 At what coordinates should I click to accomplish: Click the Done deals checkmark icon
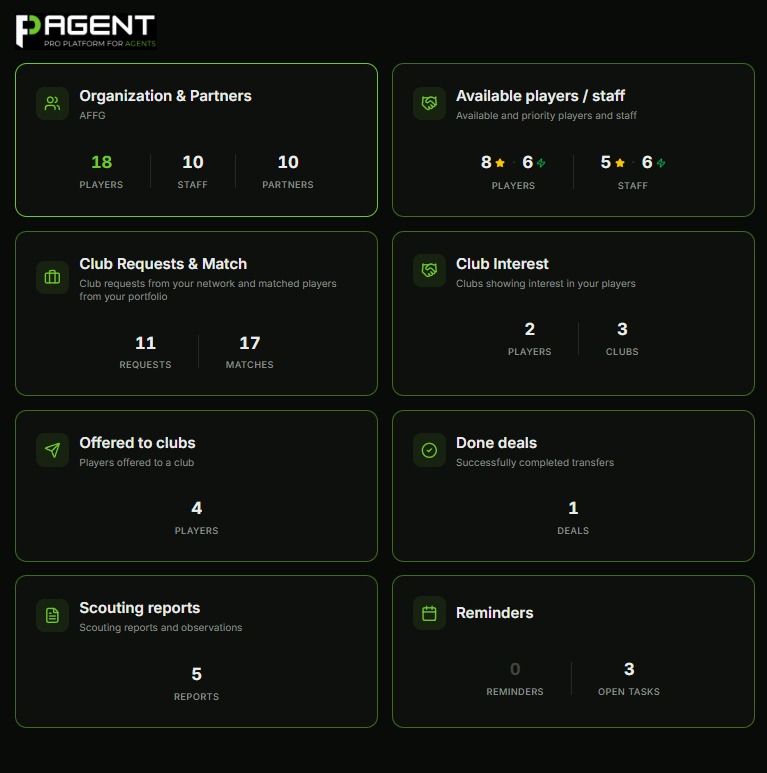(429, 450)
